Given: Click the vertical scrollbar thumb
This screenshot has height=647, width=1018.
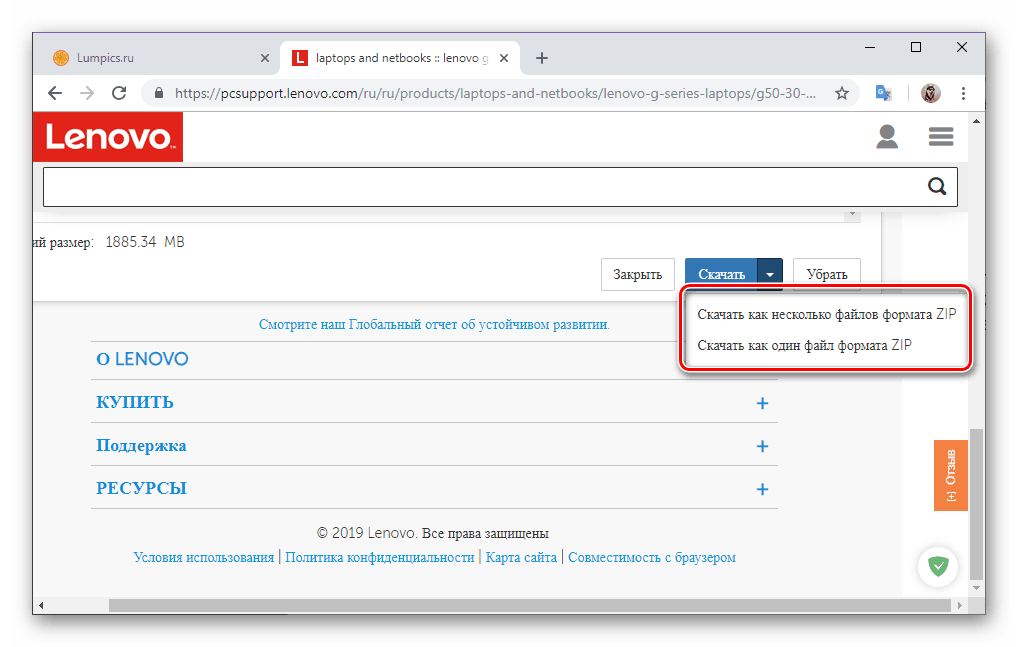Looking at the screenshot, I should (x=976, y=504).
